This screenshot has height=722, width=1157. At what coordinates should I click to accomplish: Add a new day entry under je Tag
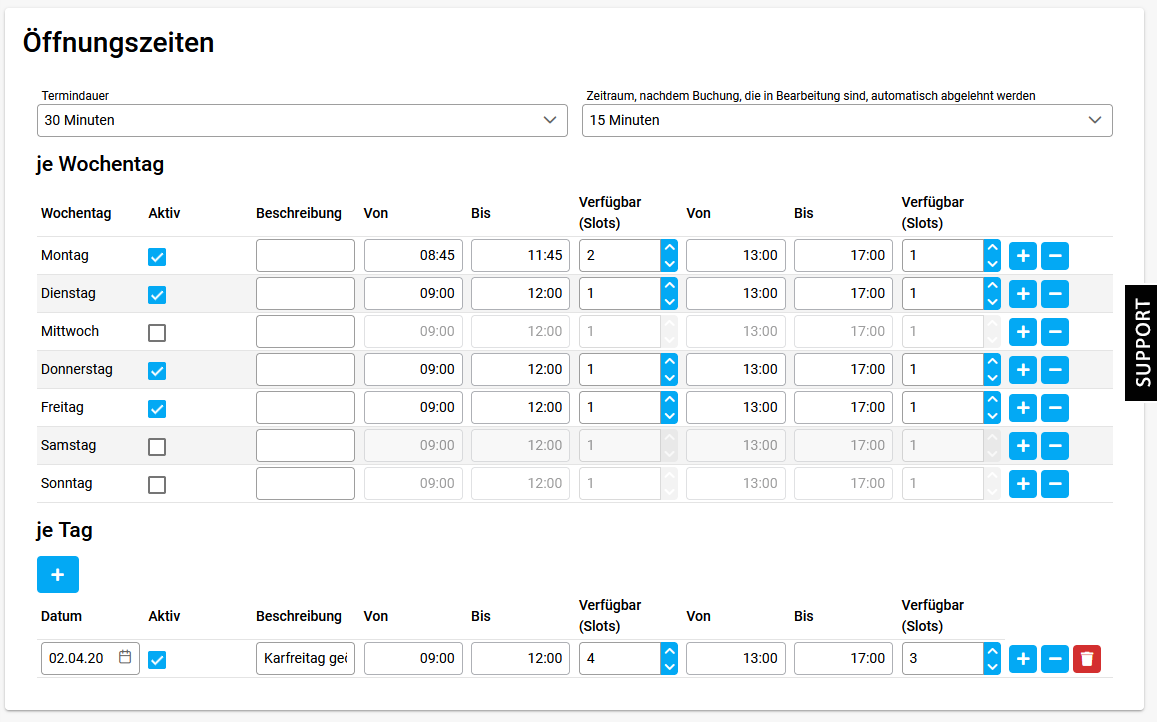coord(58,574)
